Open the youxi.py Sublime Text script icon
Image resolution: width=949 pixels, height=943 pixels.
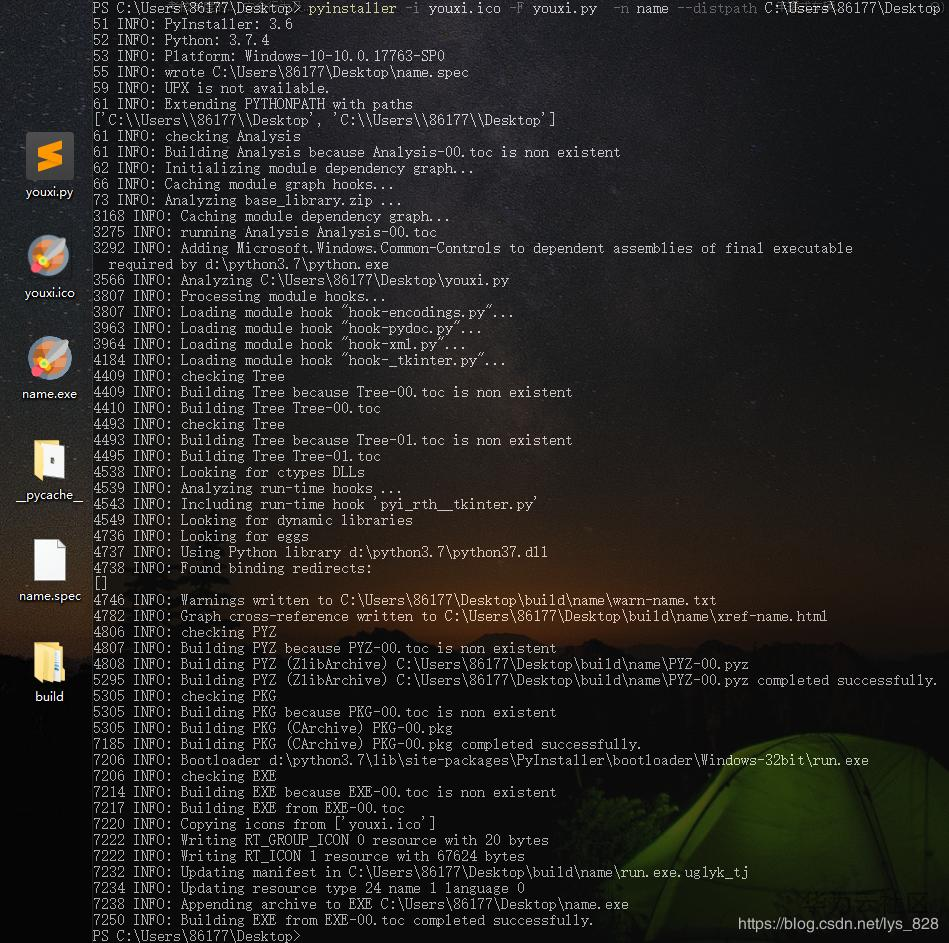48,155
